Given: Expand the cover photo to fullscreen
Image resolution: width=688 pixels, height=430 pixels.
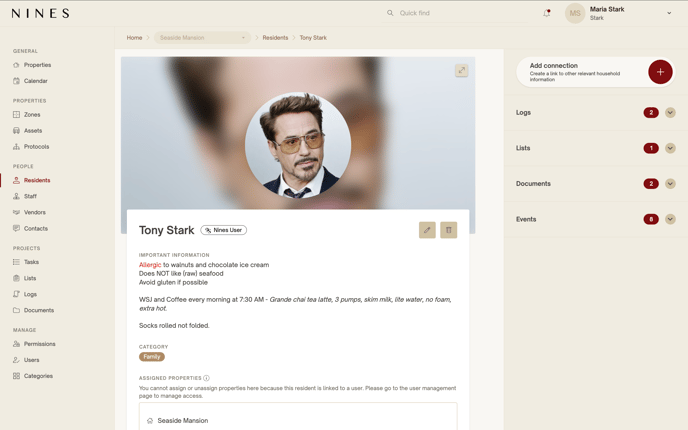Looking at the screenshot, I should [x=462, y=70].
